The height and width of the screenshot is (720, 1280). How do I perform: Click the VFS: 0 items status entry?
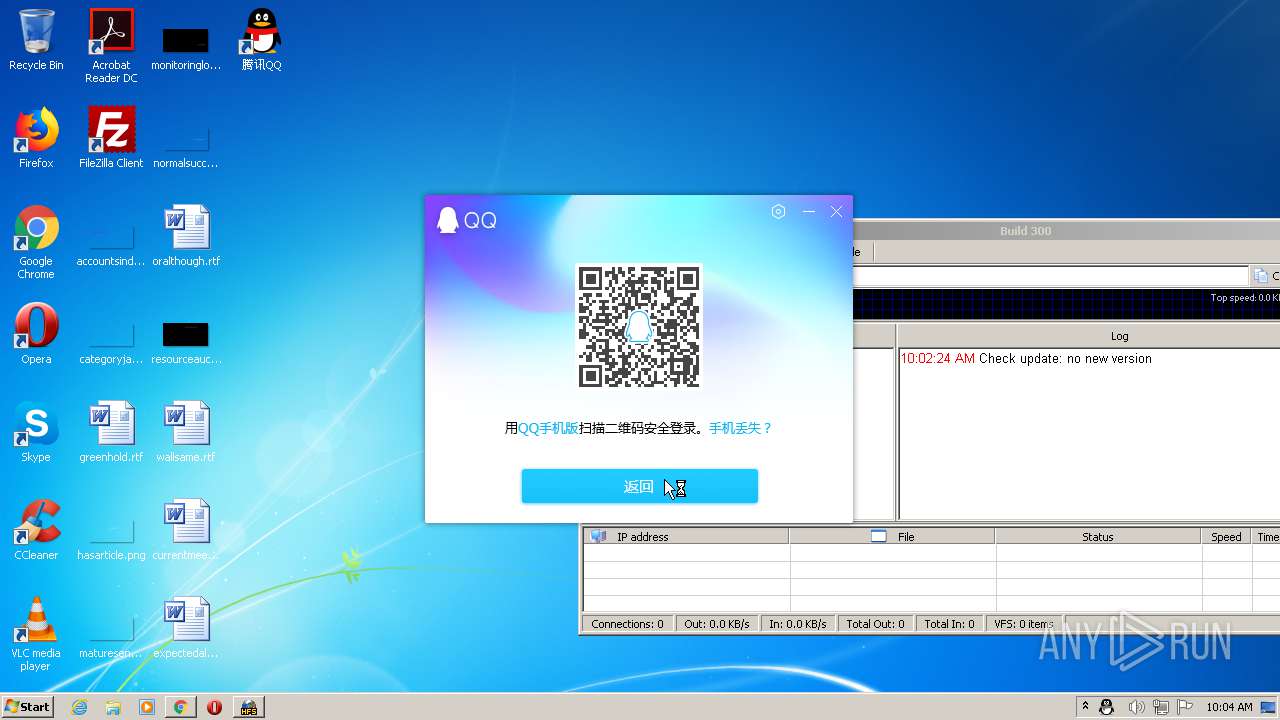tap(1024, 624)
